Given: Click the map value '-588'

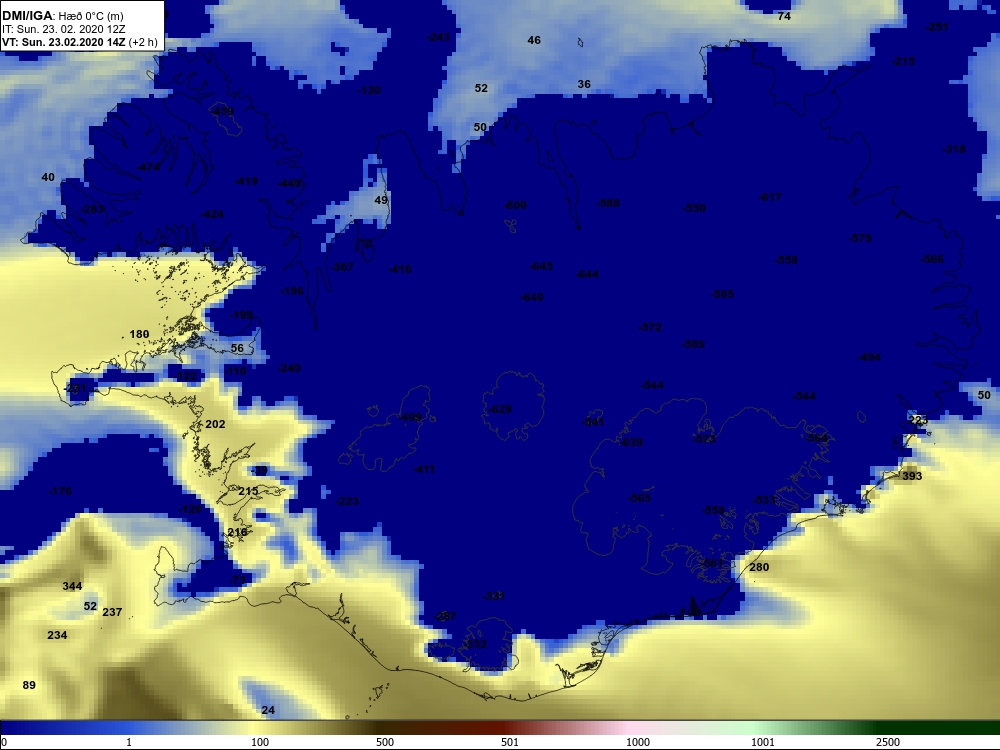Looking at the screenshot, I should 608,203.
